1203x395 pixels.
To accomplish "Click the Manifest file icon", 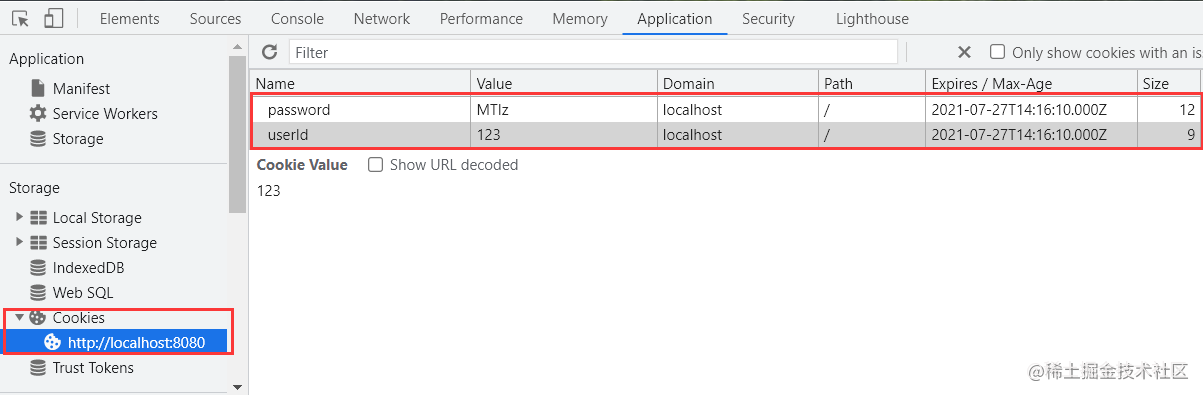I will (38, 88).
